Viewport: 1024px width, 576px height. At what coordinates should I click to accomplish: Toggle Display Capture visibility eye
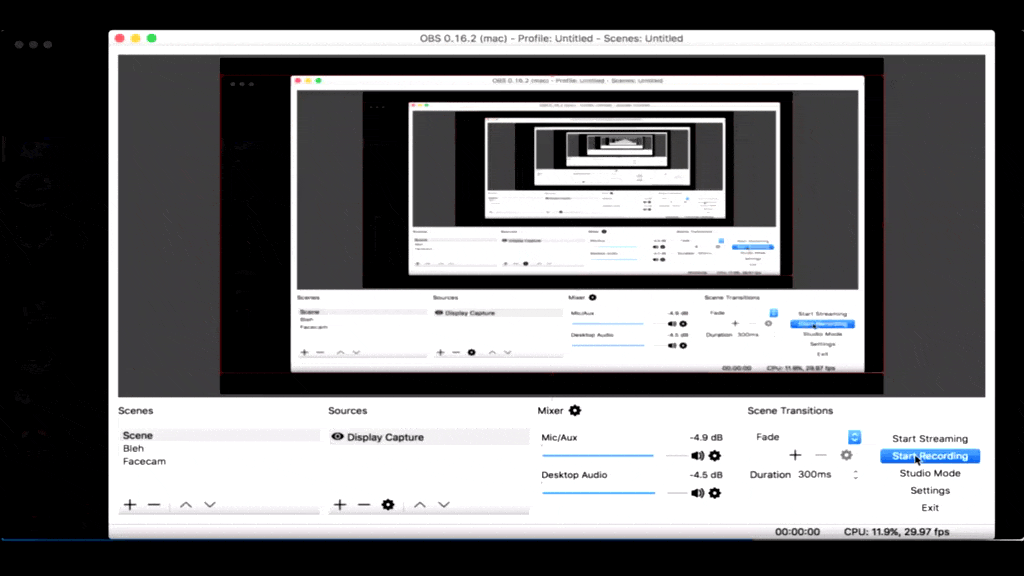(x=338, y=437)
